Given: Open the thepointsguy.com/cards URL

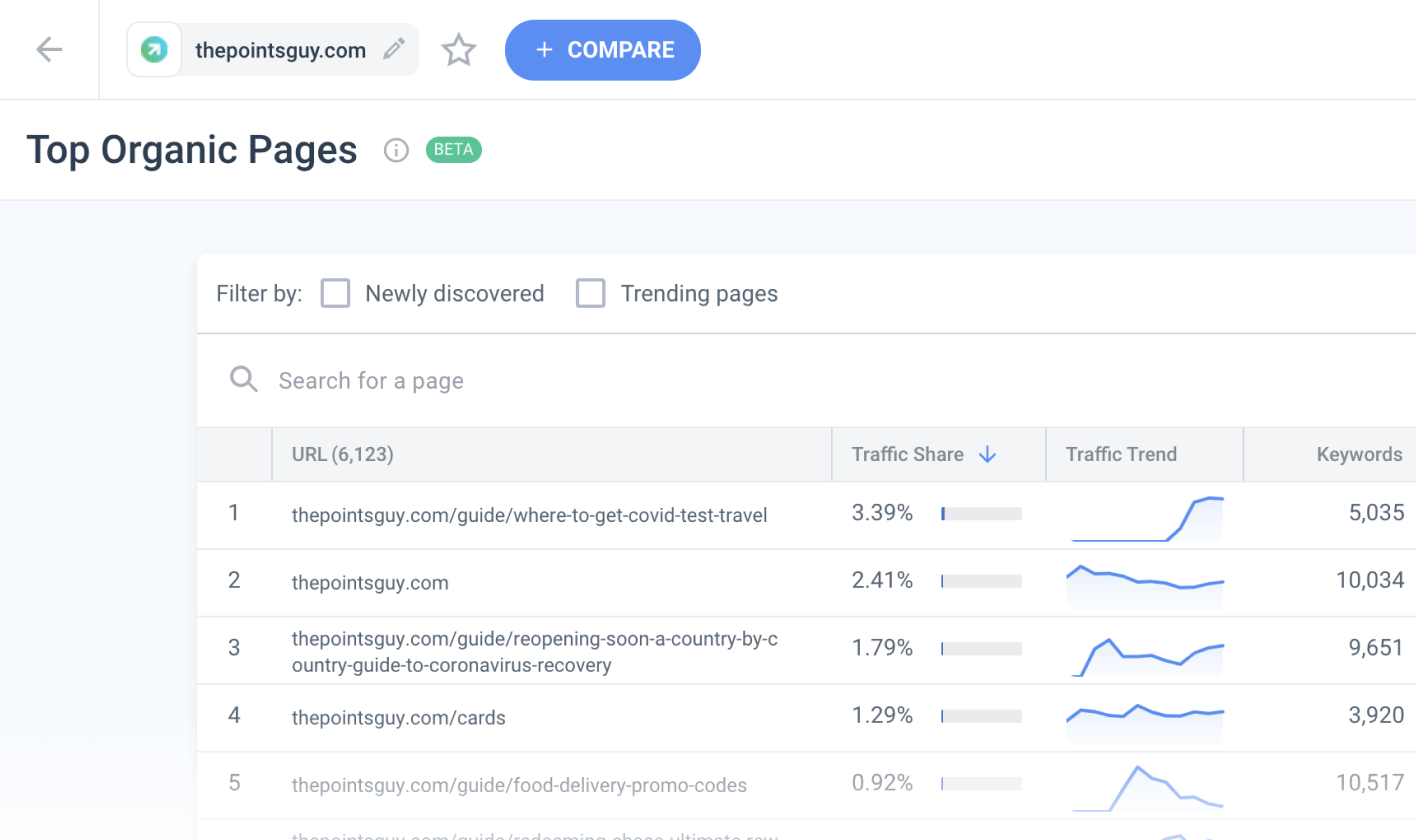Looking at the screenshot, I should pyautogui.click(x=398, y=717).
